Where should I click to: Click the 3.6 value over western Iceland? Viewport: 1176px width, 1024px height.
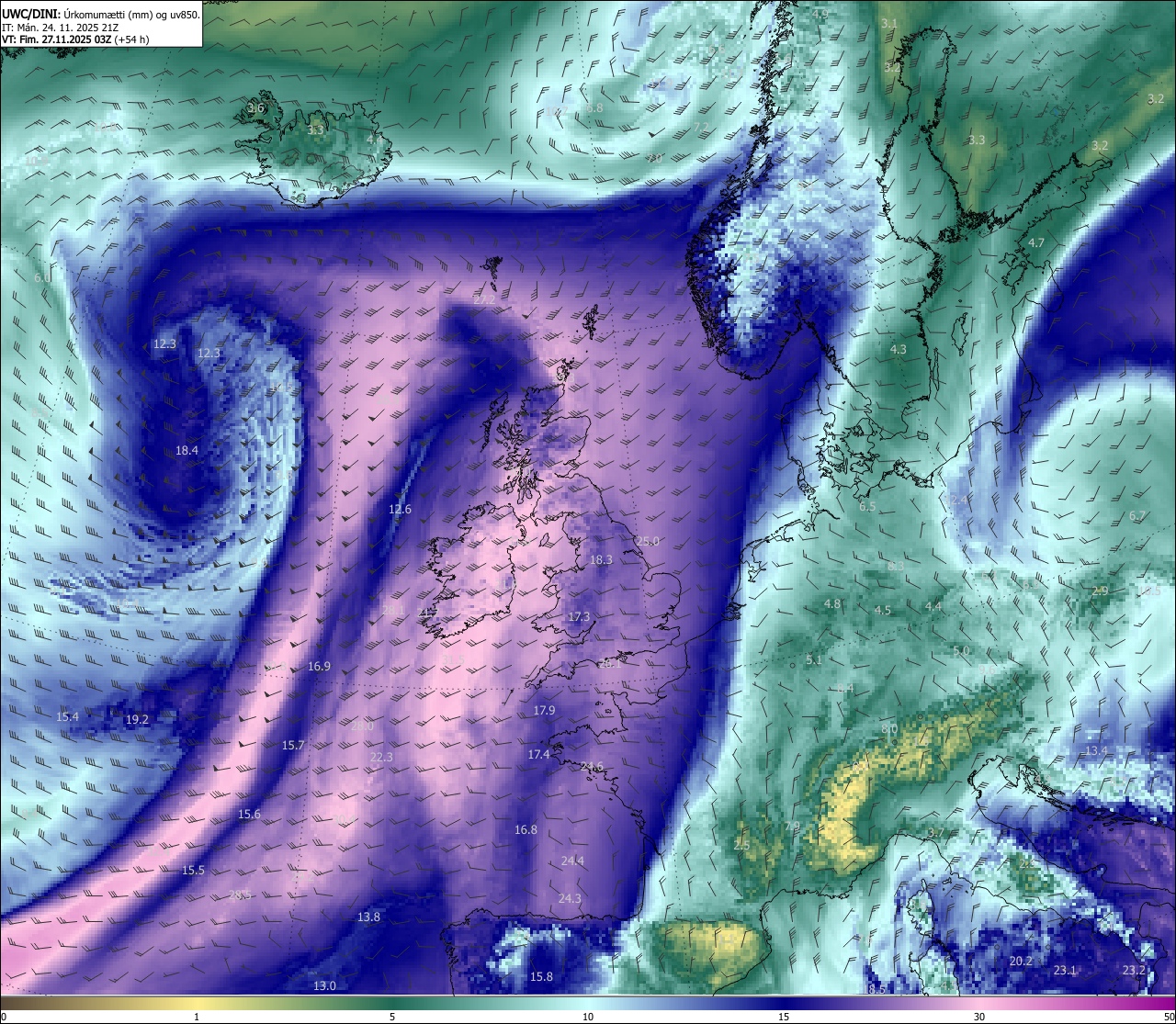255,107
